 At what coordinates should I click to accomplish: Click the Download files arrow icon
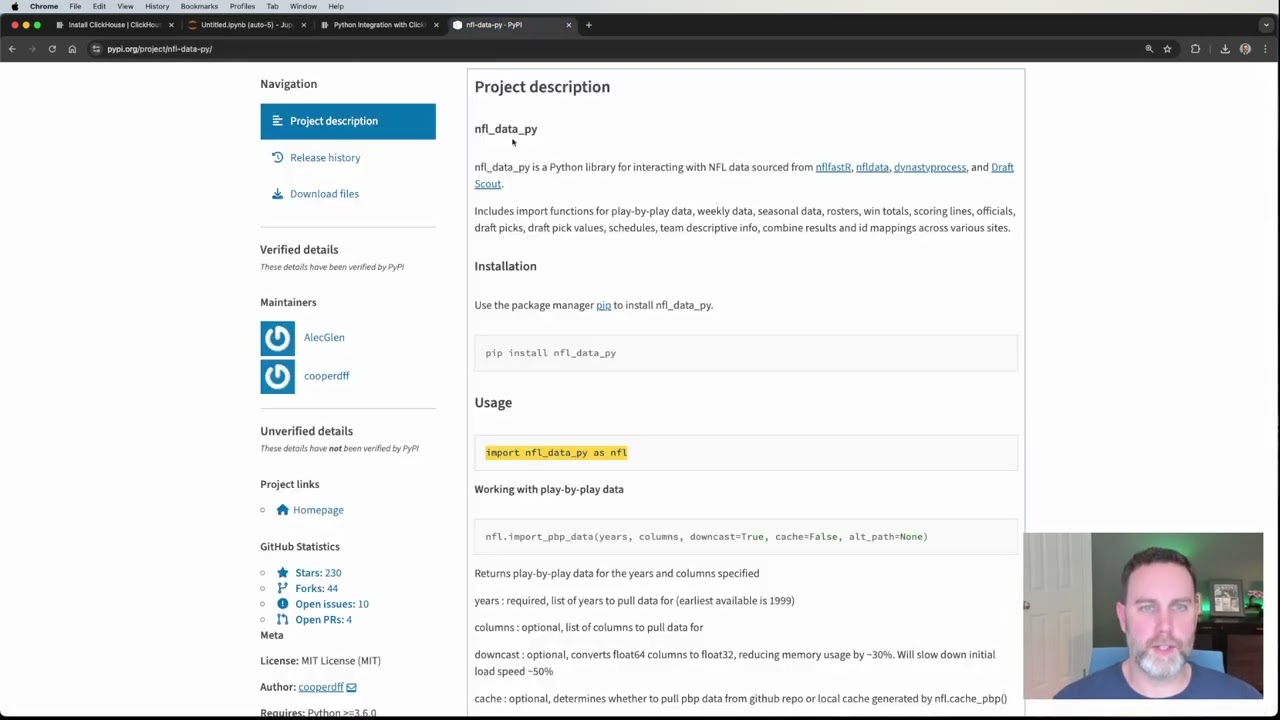point(277,194)
